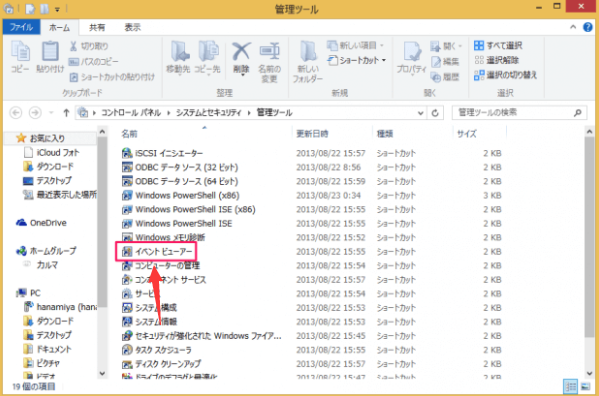The height and width of the screenshot is (396, 599).
Task: Click the New folder icon
Action: click(308, 51)
